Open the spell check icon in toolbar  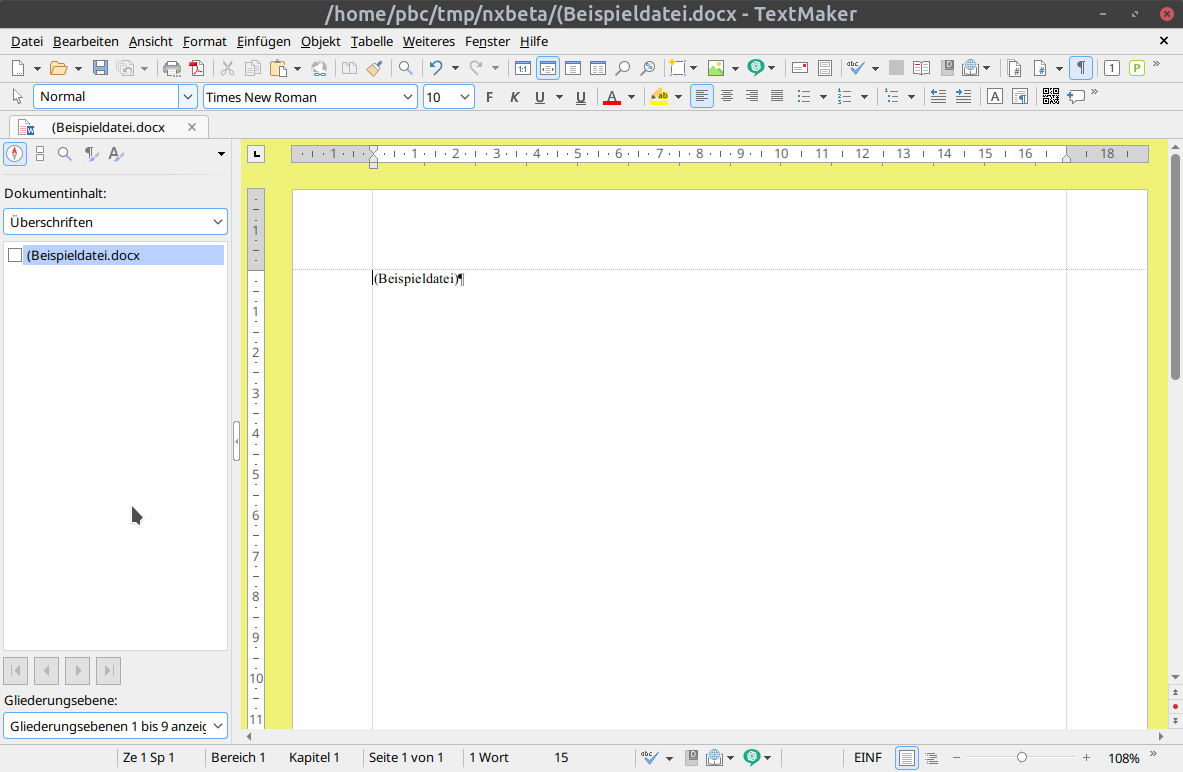[x=855, y=68]
